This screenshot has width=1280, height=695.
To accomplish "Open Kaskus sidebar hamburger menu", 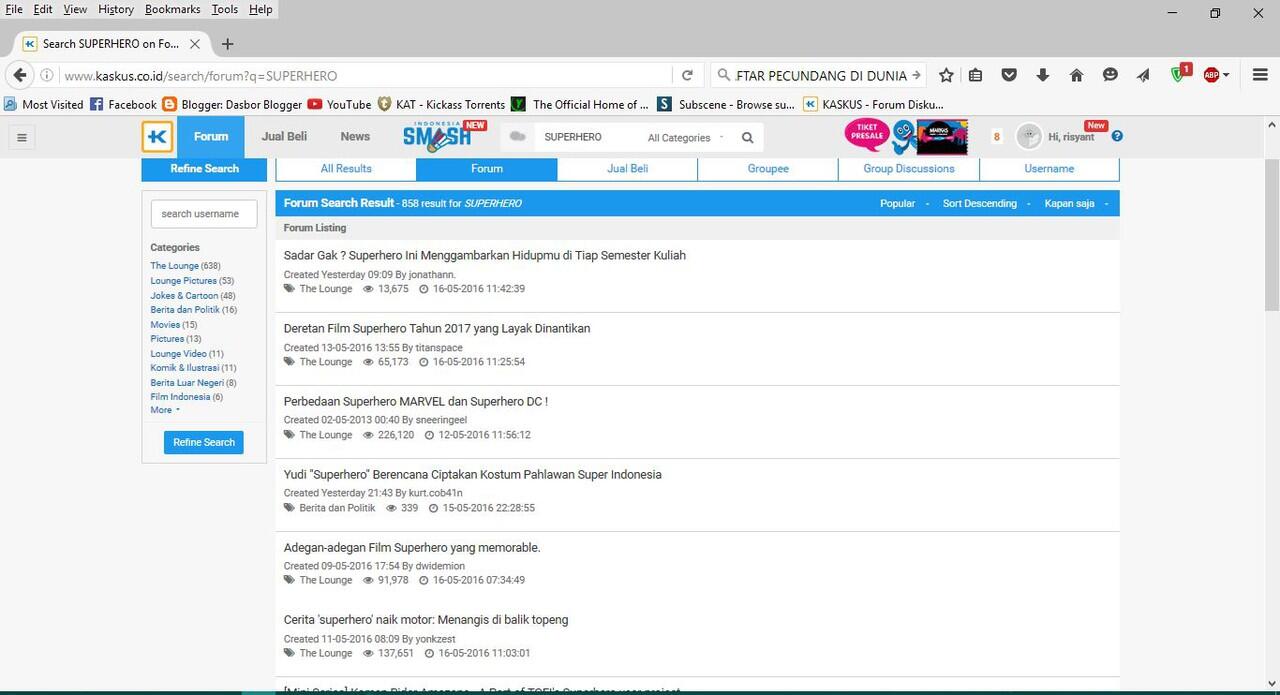I will [22, 138].
